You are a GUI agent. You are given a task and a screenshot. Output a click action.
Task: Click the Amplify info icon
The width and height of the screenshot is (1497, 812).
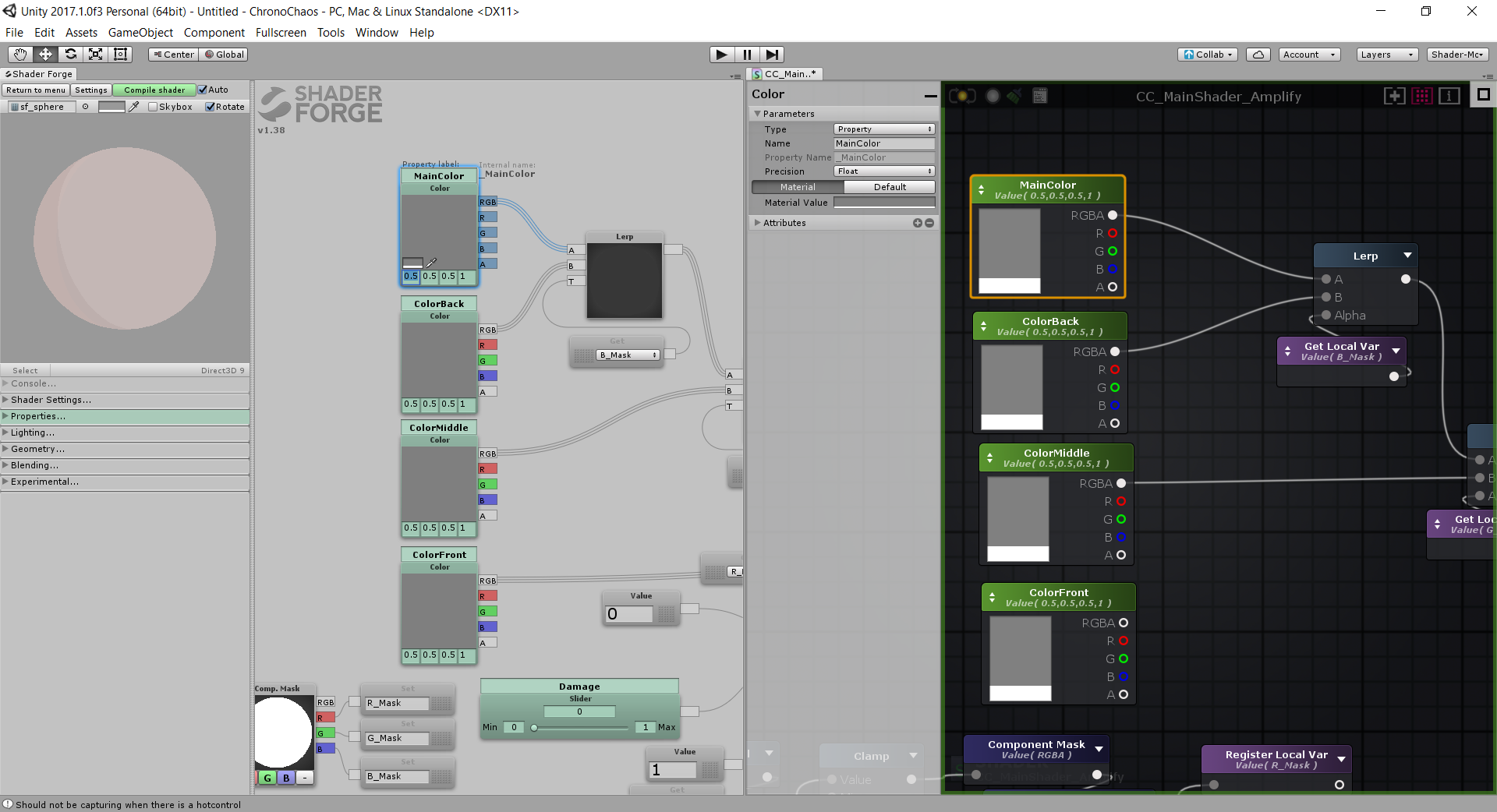click(1449, 96)
